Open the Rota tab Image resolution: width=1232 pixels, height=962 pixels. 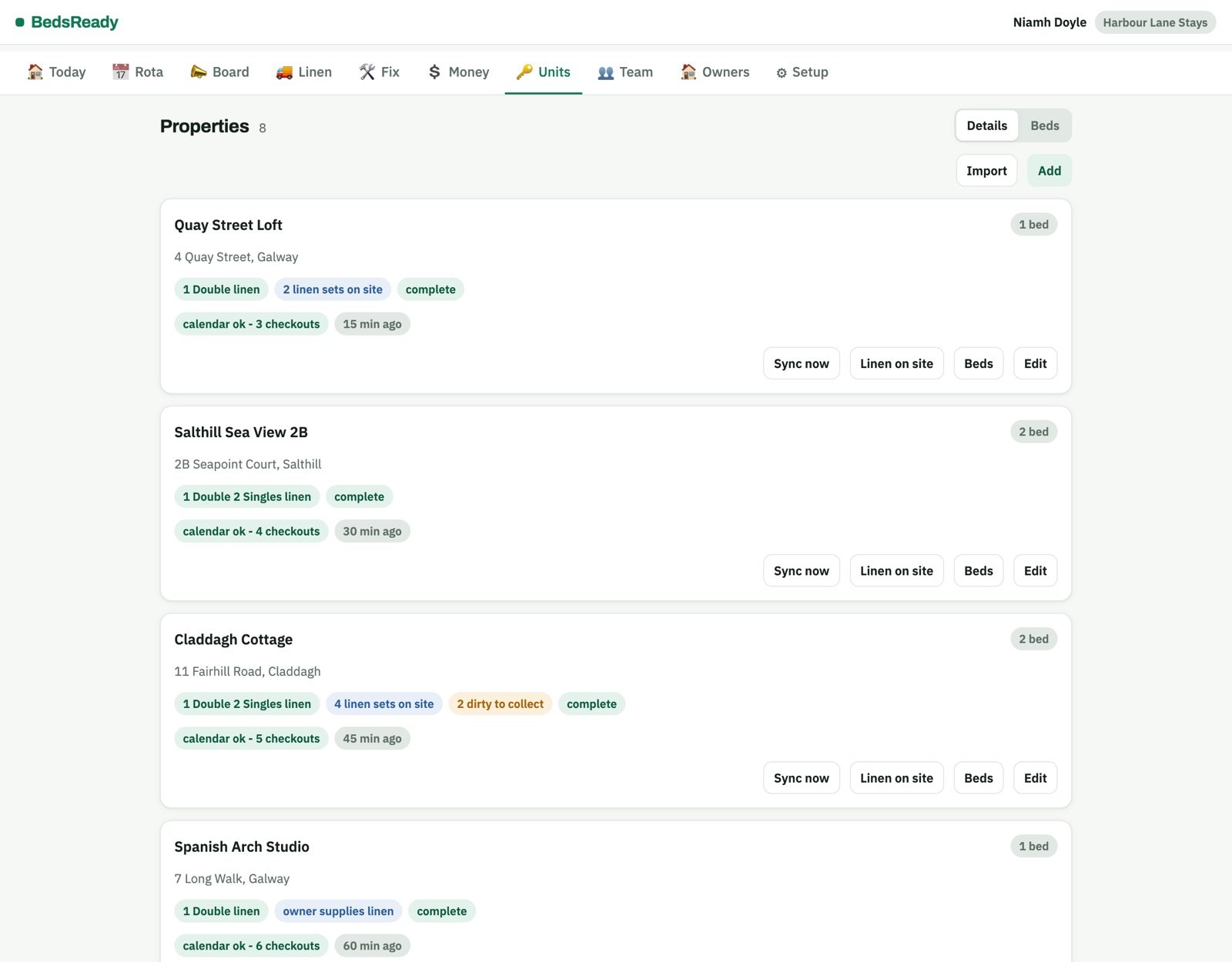138,72
